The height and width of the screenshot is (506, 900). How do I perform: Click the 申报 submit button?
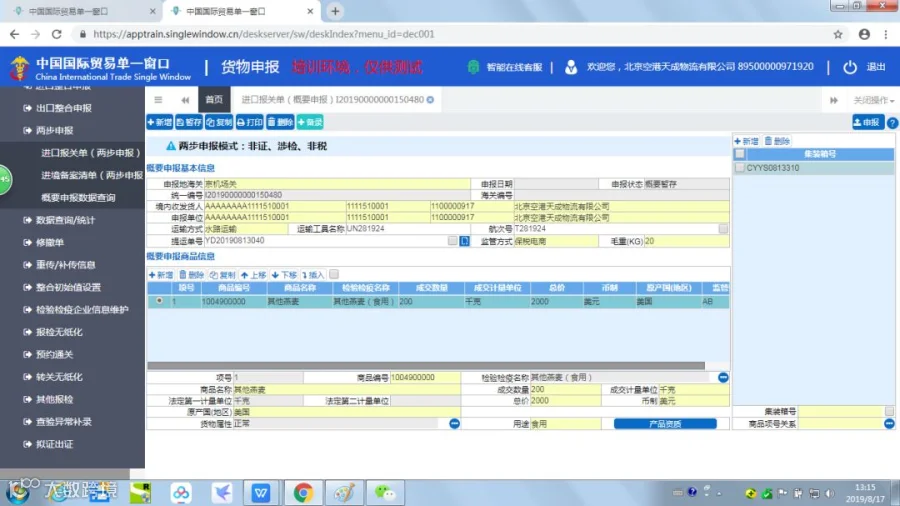867,122
